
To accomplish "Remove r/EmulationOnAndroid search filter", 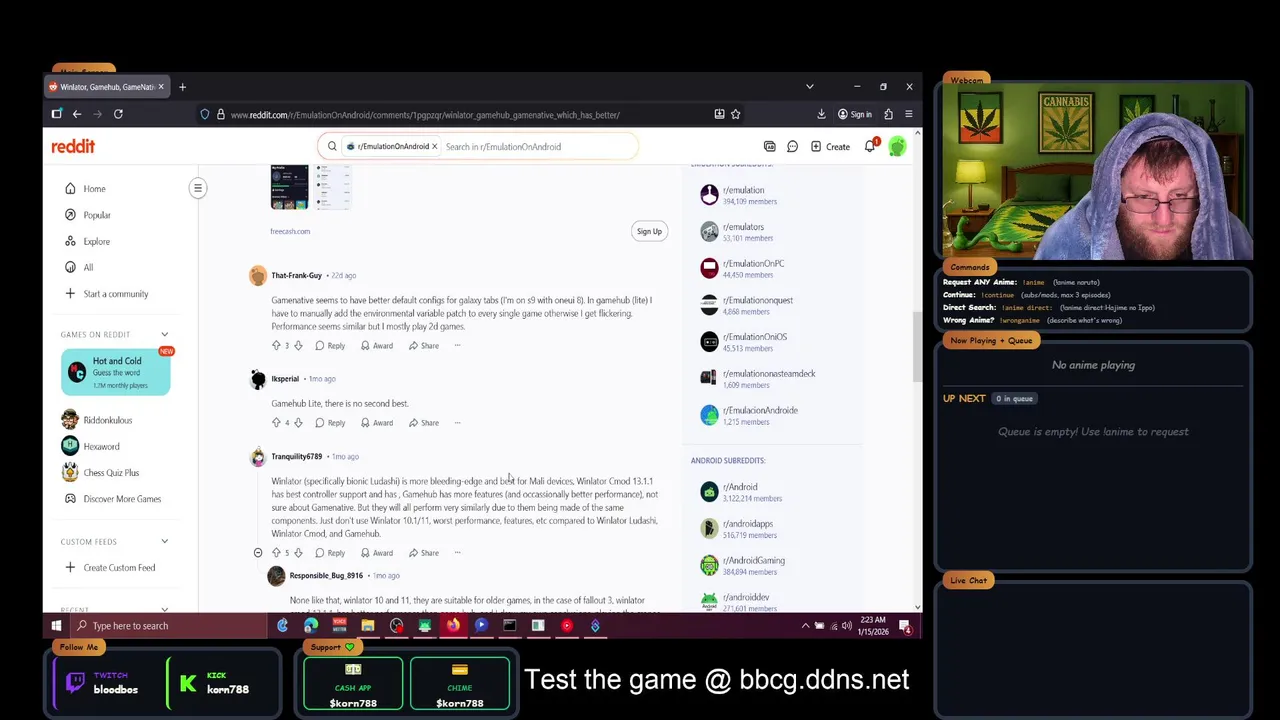I will pyautogui.click(x=434, y=147).
